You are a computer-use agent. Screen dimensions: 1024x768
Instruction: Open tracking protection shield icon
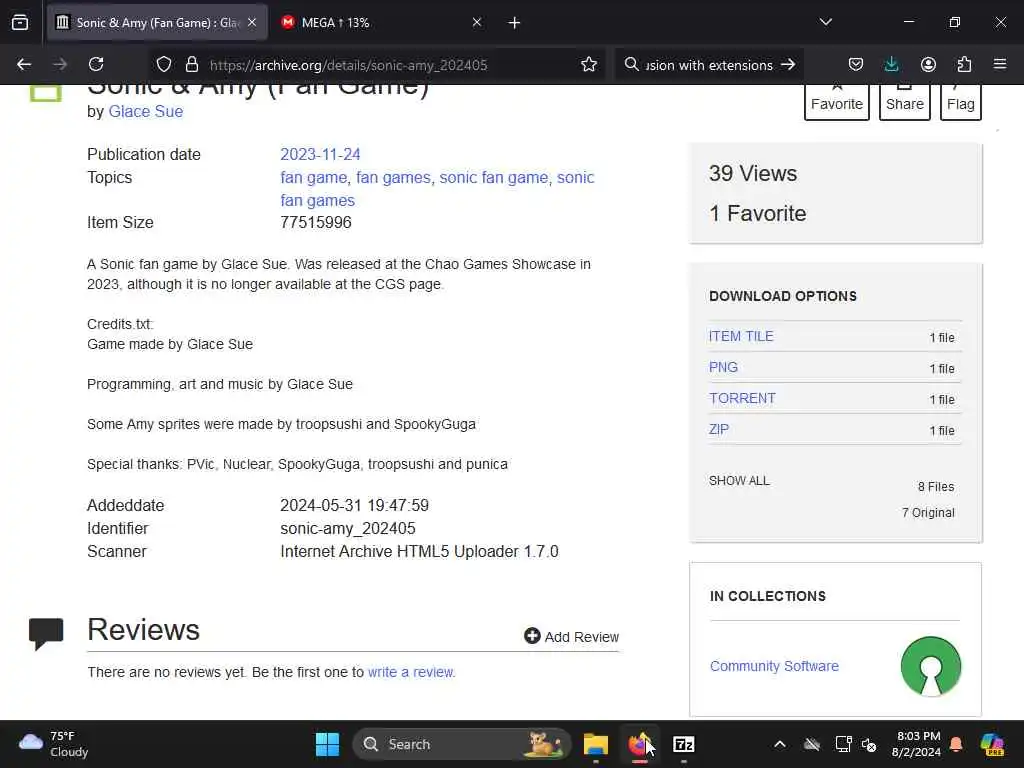164,64
